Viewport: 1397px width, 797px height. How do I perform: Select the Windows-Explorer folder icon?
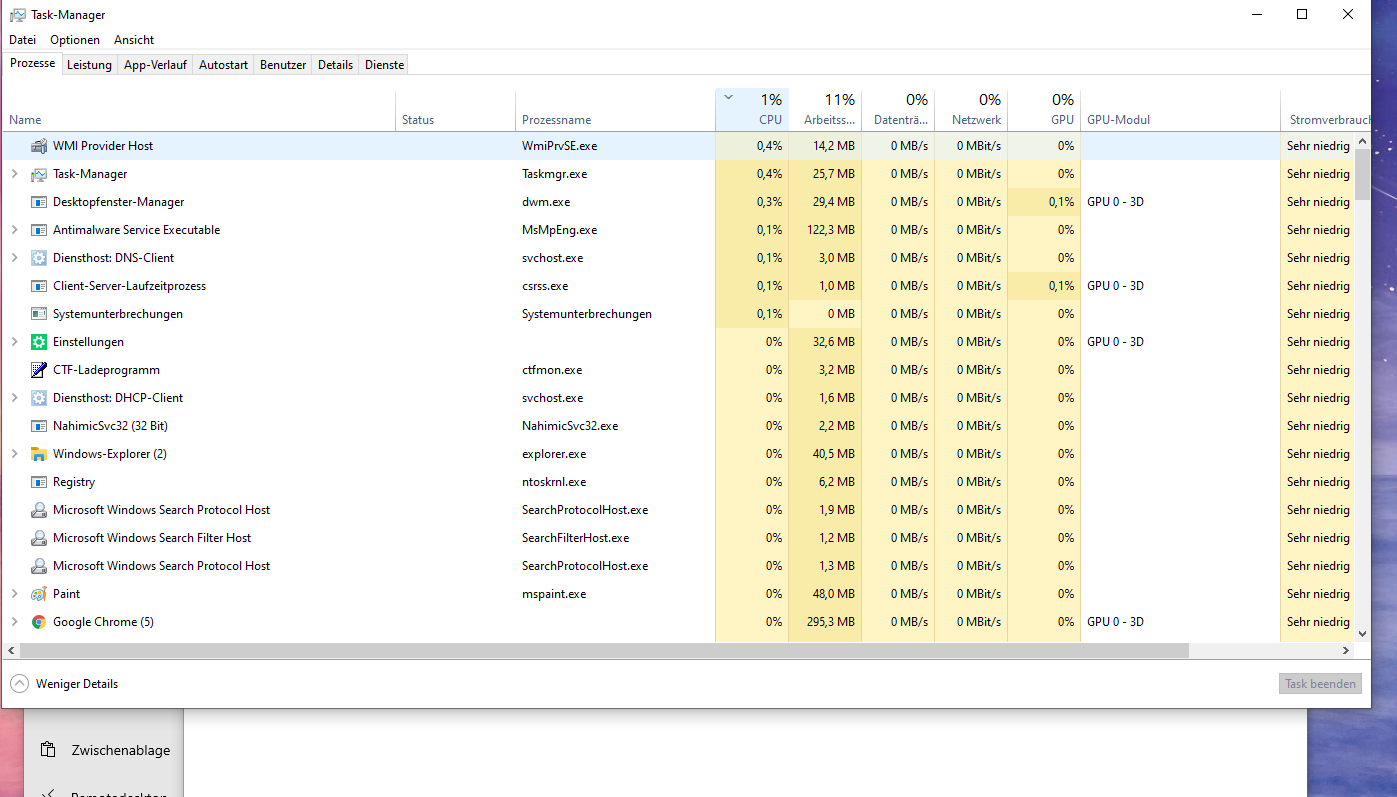click(x=39, y=454)
